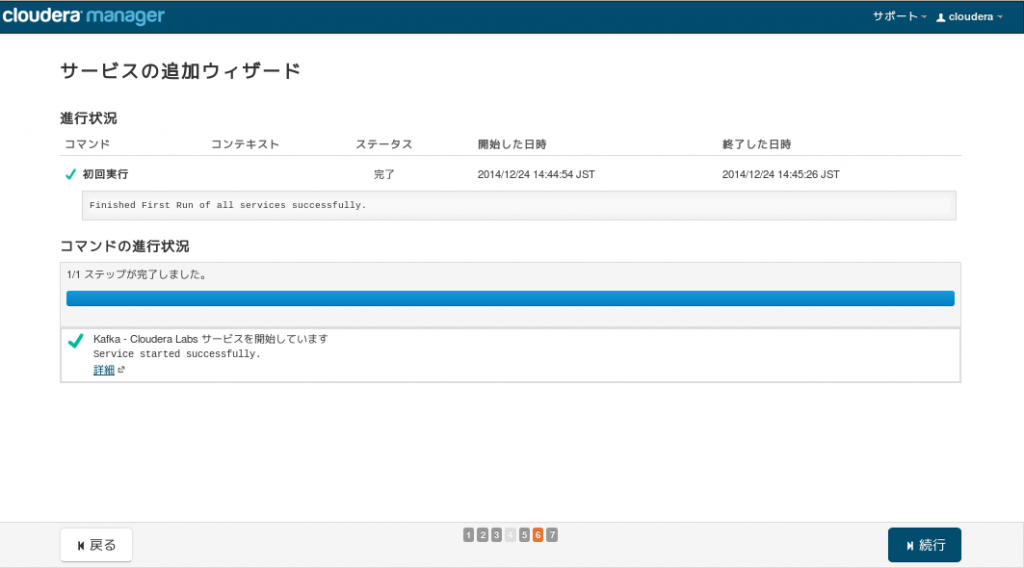Open the 詳細 details link
The height and width of the screenshot is (568, 1024).
104,370
